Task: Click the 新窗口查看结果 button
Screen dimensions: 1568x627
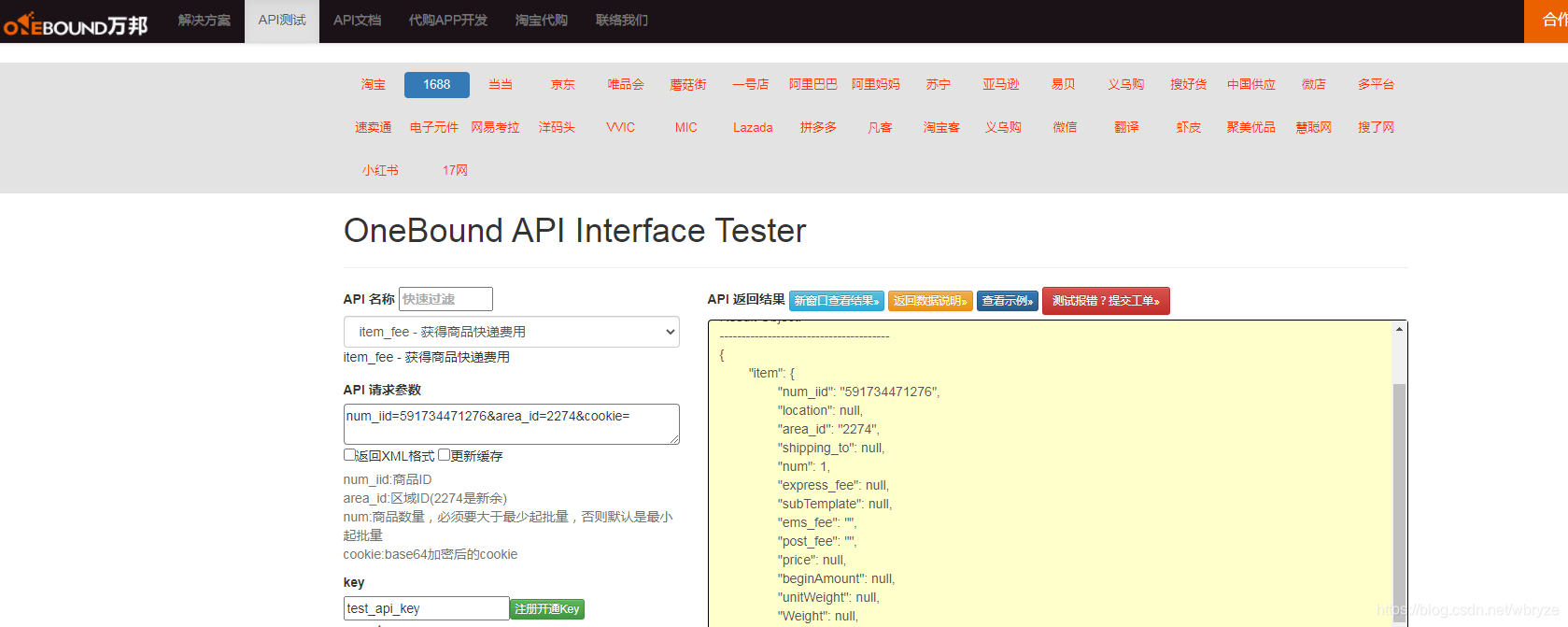Action: click(x=837, y=301)
